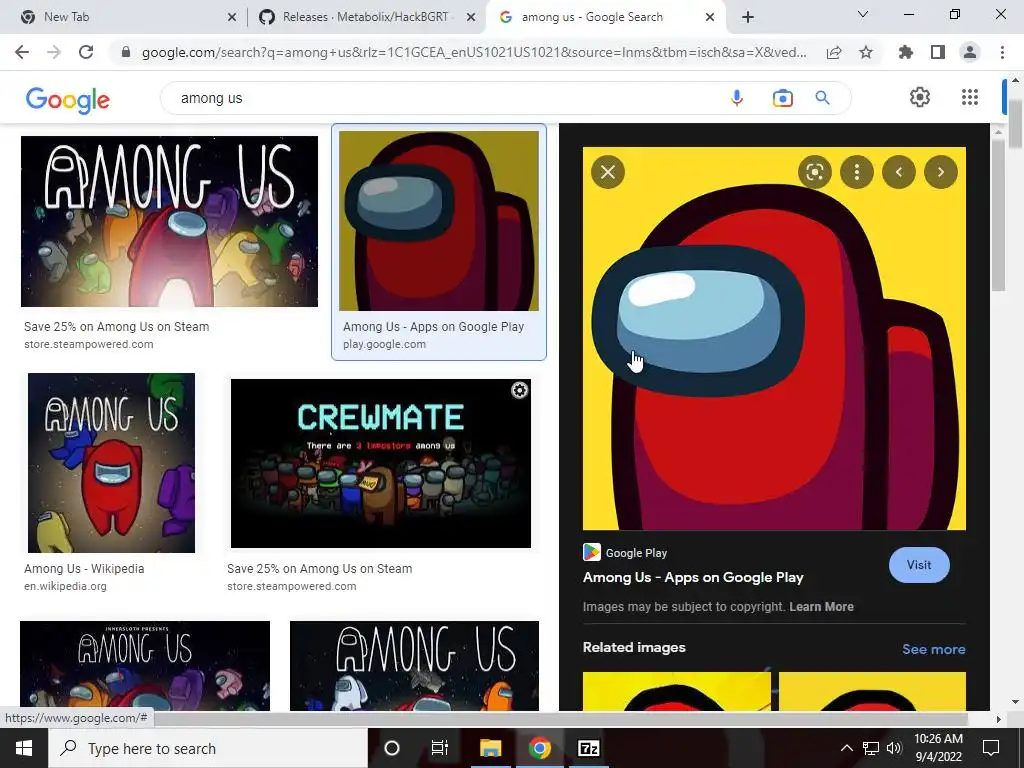Viewport: 1024px width, 768px height.
Task: Open the Learn More copyright link
Action: click(x=821, y=607)
